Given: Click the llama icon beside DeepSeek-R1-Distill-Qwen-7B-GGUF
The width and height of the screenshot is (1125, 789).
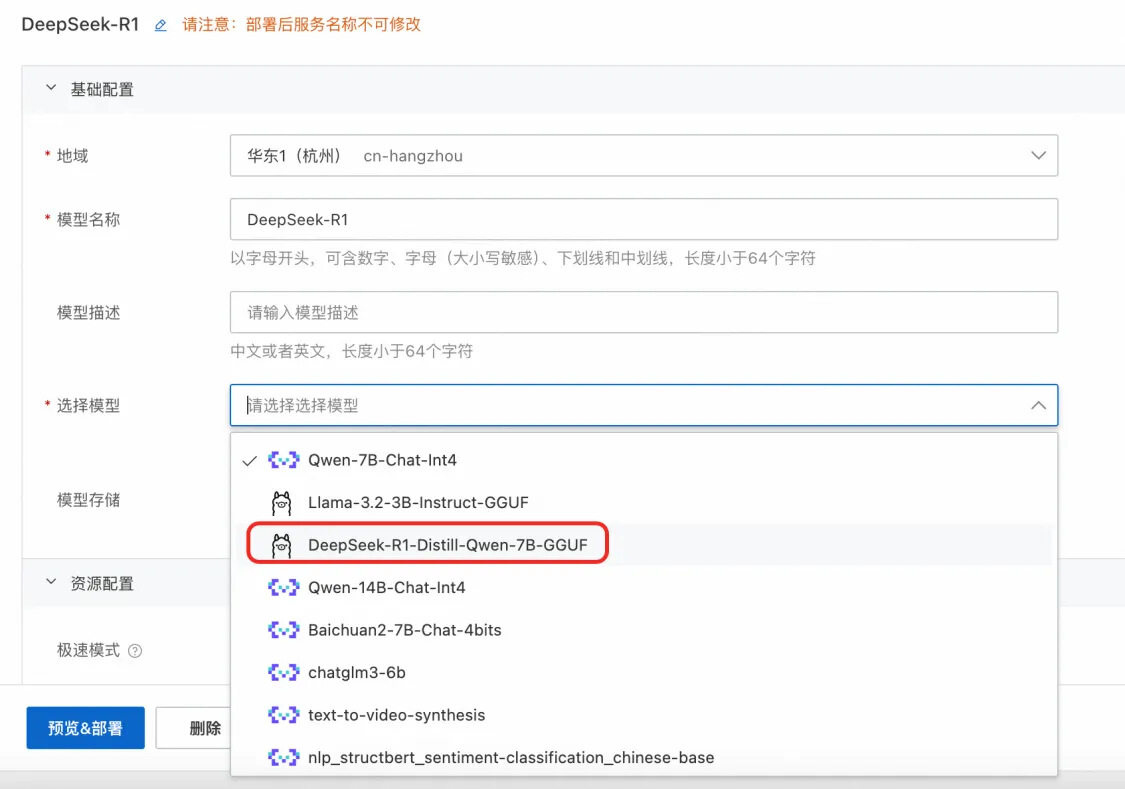Looking at the screenshot, I should coord(281,545).
